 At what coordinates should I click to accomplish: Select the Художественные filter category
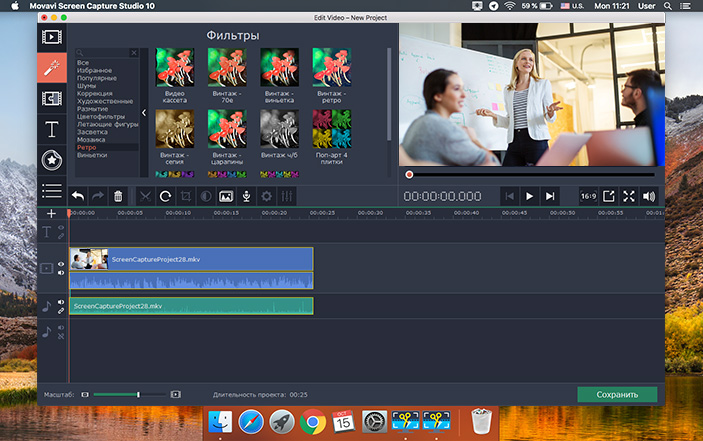pos(105,101)
